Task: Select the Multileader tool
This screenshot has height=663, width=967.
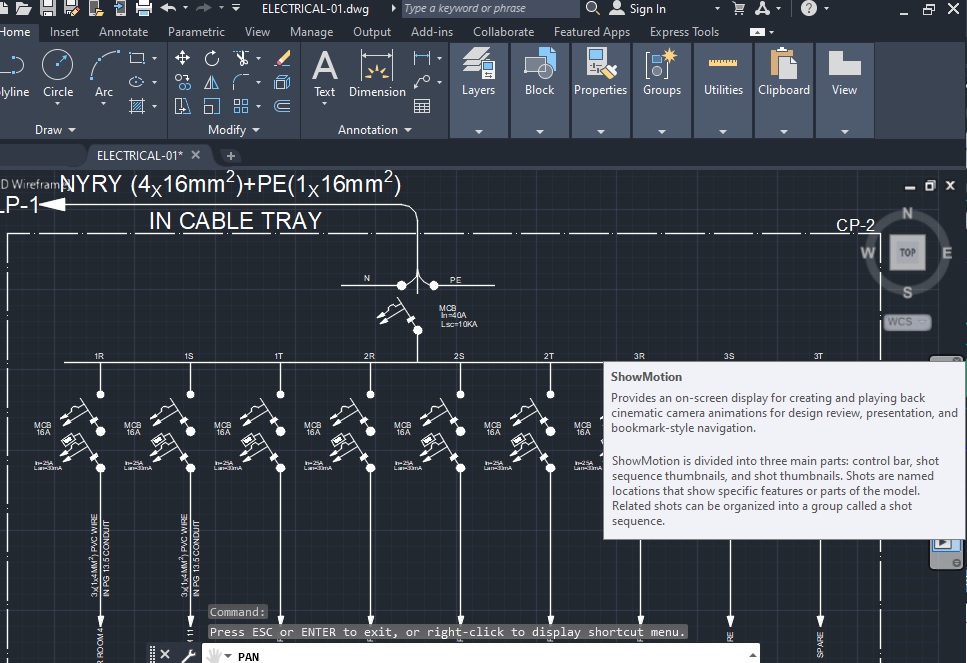Action: click(x=422, y=82)
